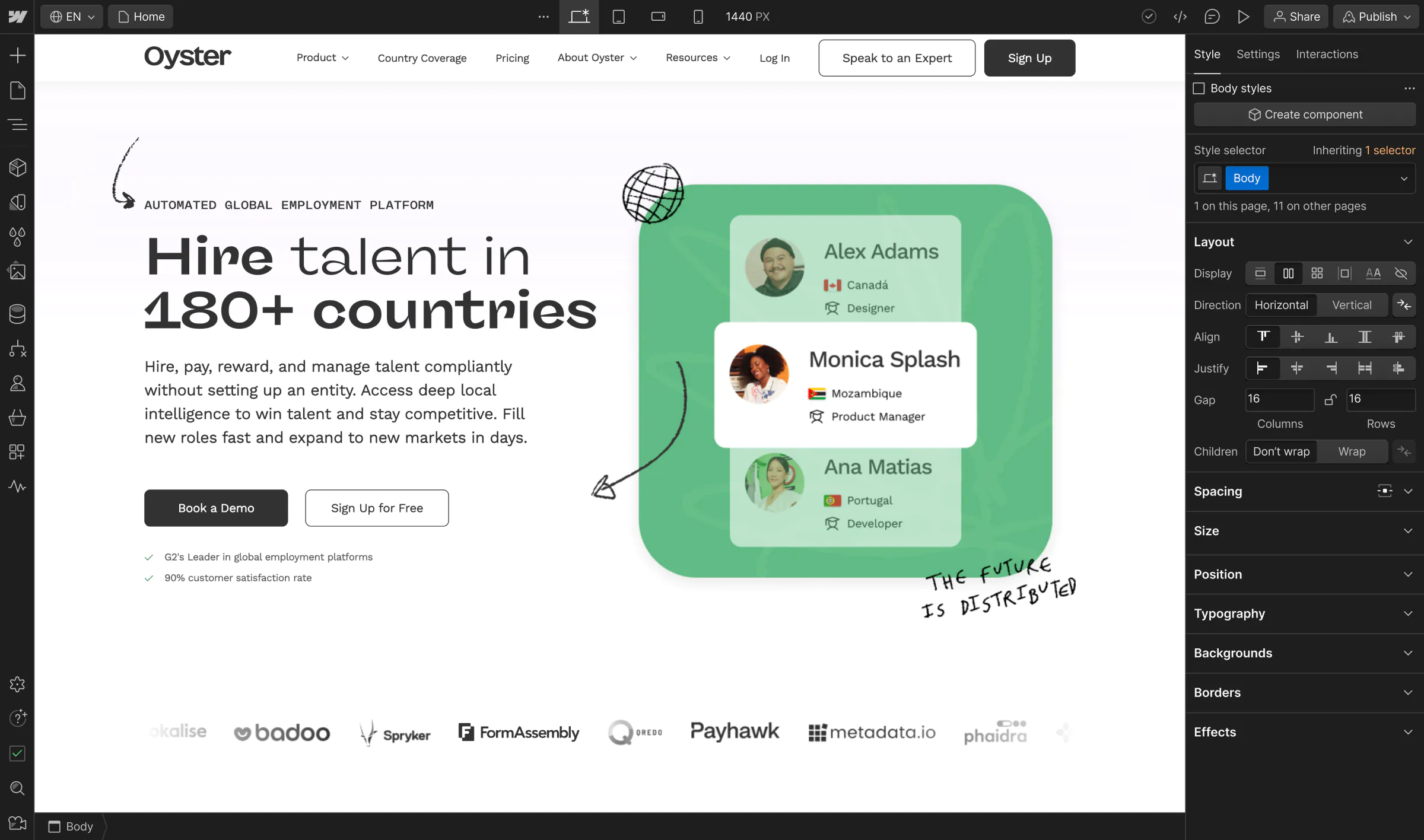Open the Pages panel
The width and height of the screenshot is (1424, 840).
17,90
